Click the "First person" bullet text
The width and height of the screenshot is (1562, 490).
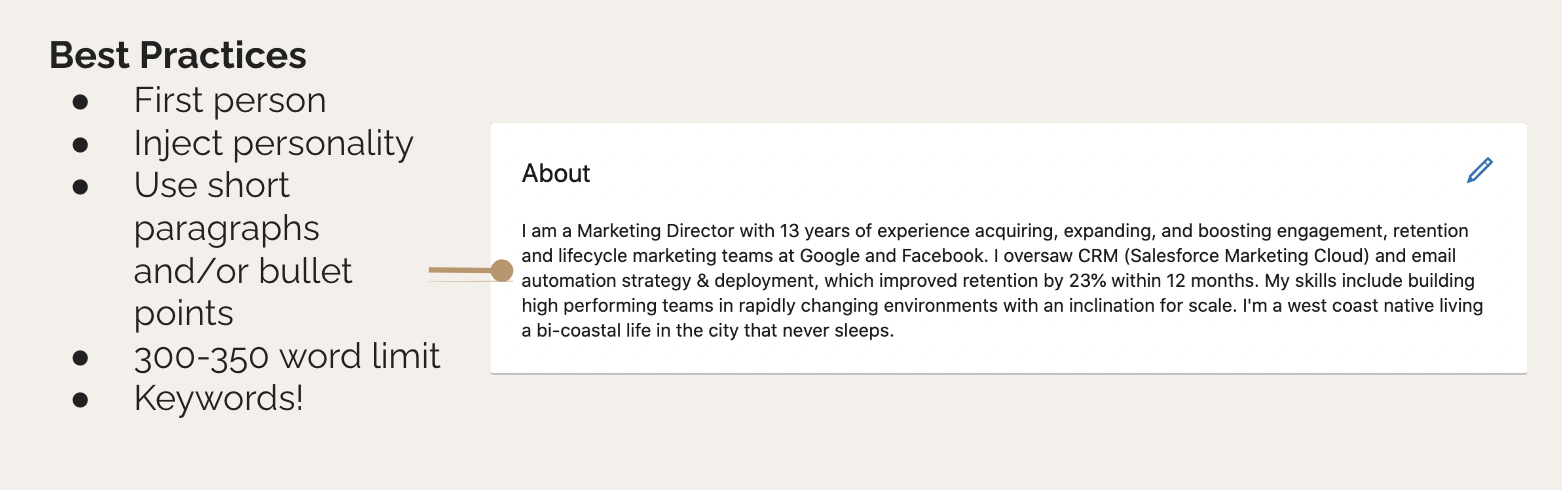pos(230,101)
